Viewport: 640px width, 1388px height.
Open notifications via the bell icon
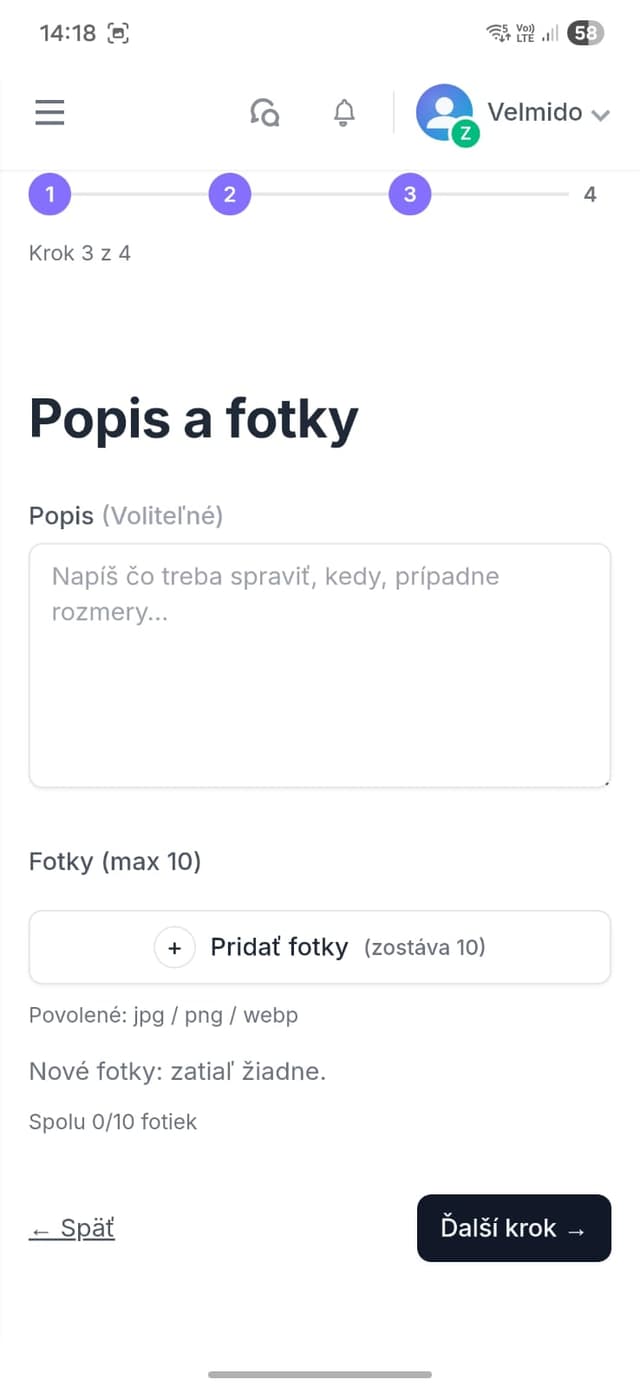[x=343, y=112]
